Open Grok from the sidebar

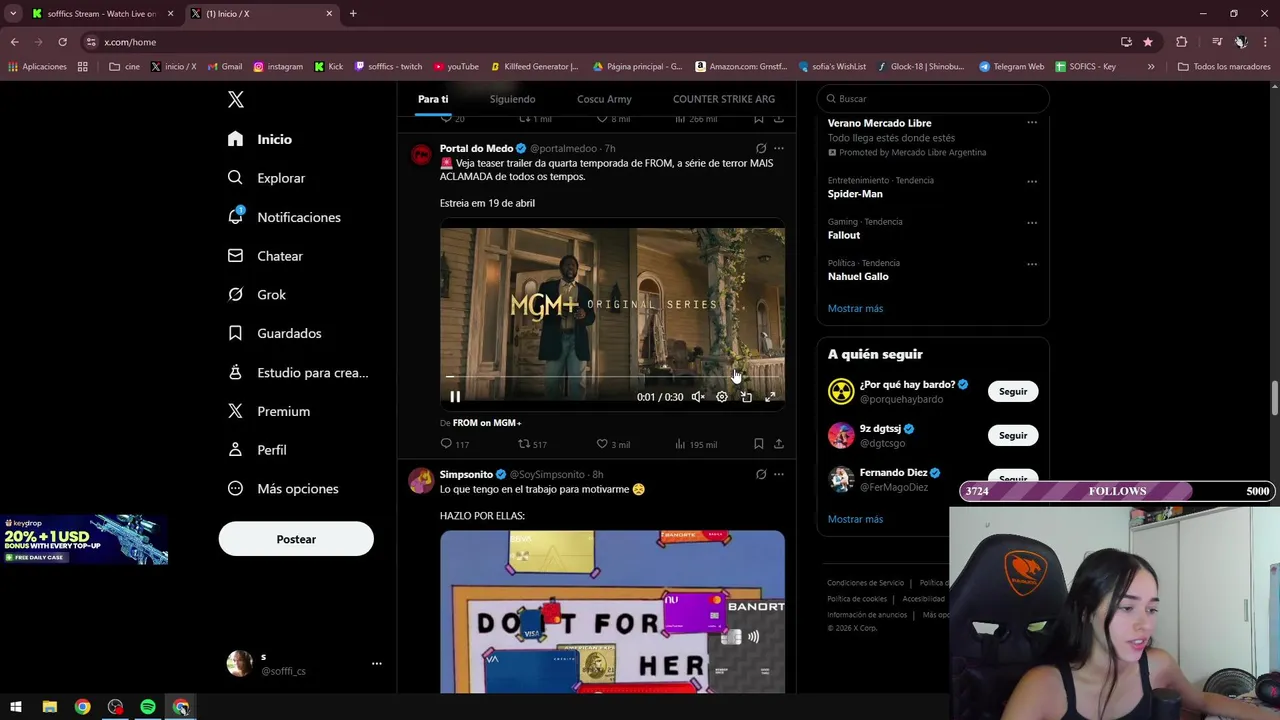[257, 295]
